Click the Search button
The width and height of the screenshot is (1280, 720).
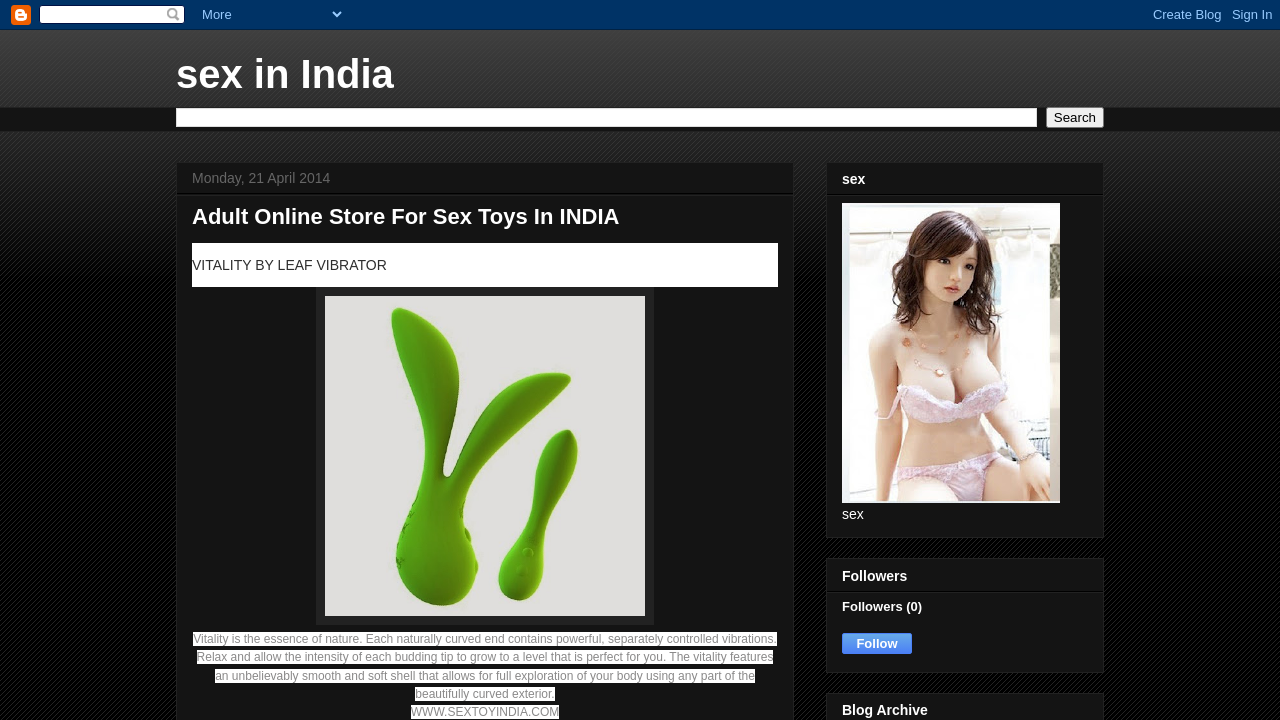[x=1075, y=118]
